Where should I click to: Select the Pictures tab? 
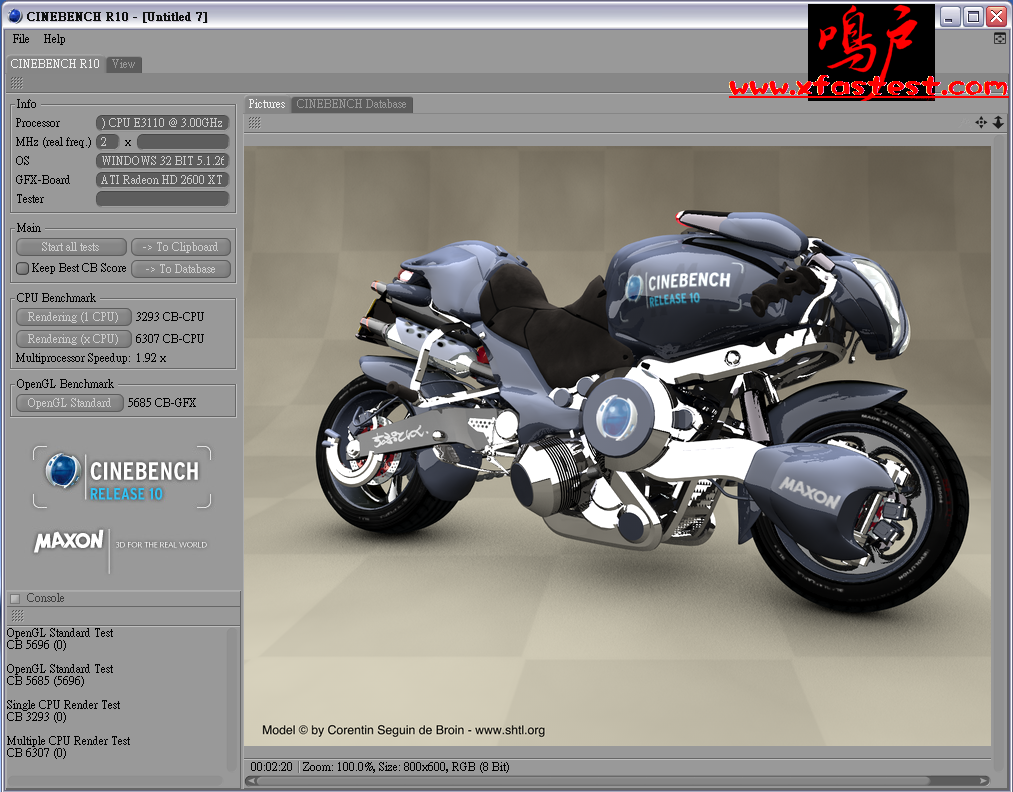(267, 104)
